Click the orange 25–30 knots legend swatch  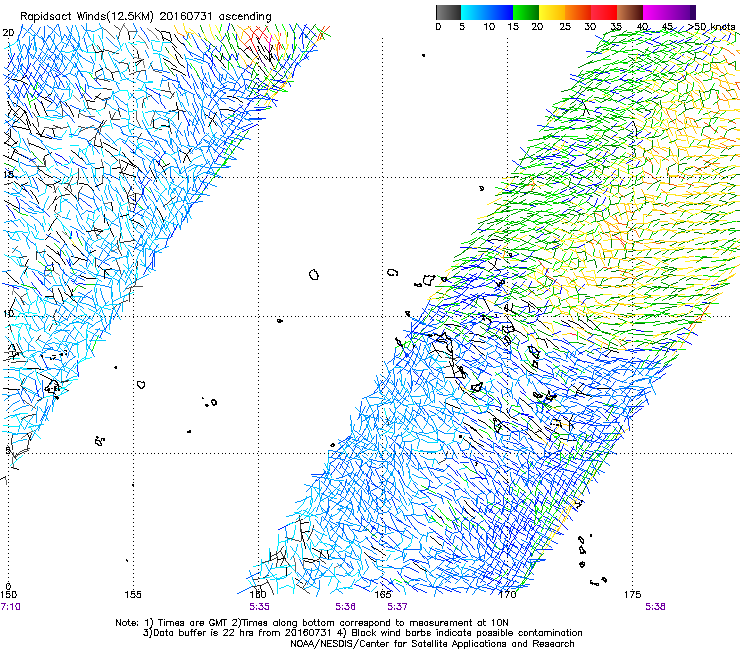coord(577,12)
